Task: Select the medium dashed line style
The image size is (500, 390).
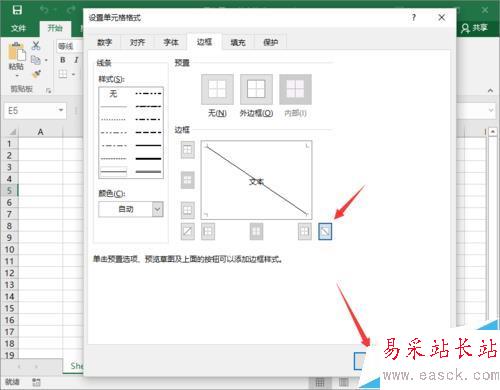Action: pos(148,132)
